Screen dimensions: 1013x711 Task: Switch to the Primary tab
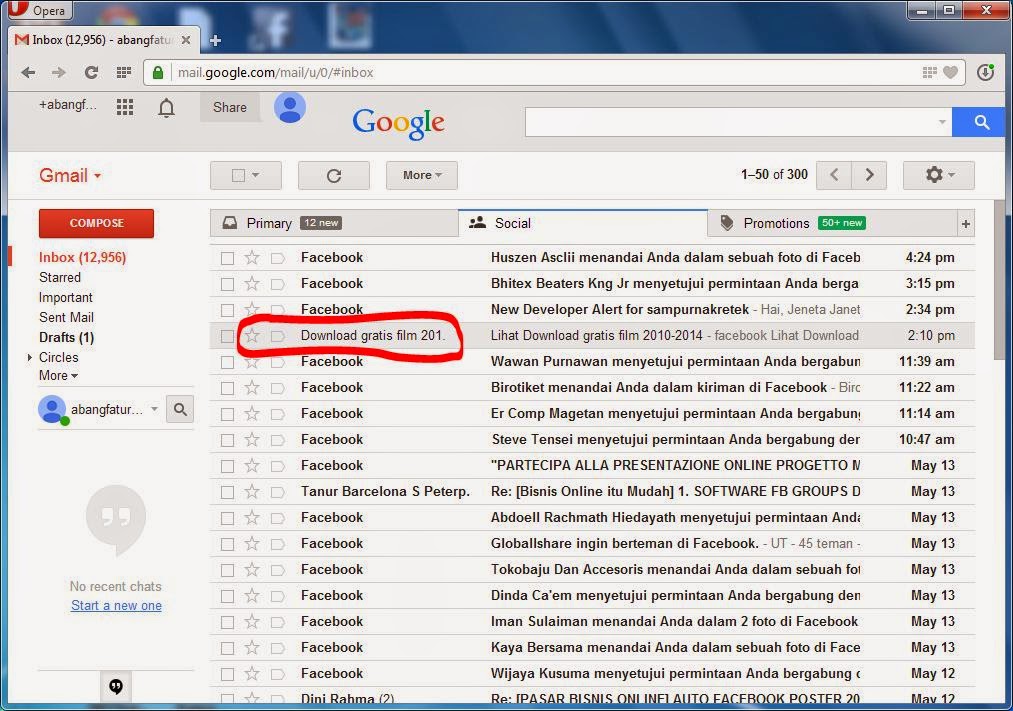click(x=334, y=223)
